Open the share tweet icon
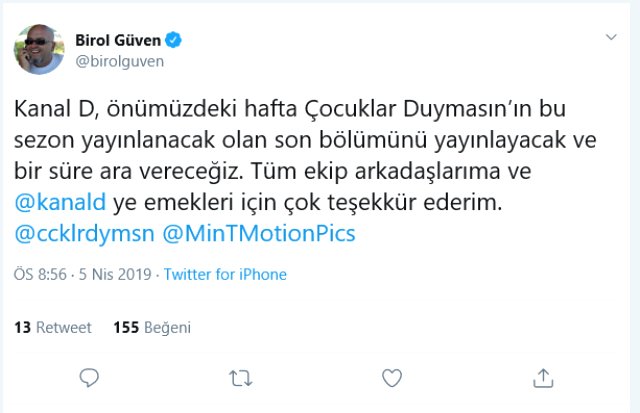Screen dimensions: 640x413 tap(543, 377)
